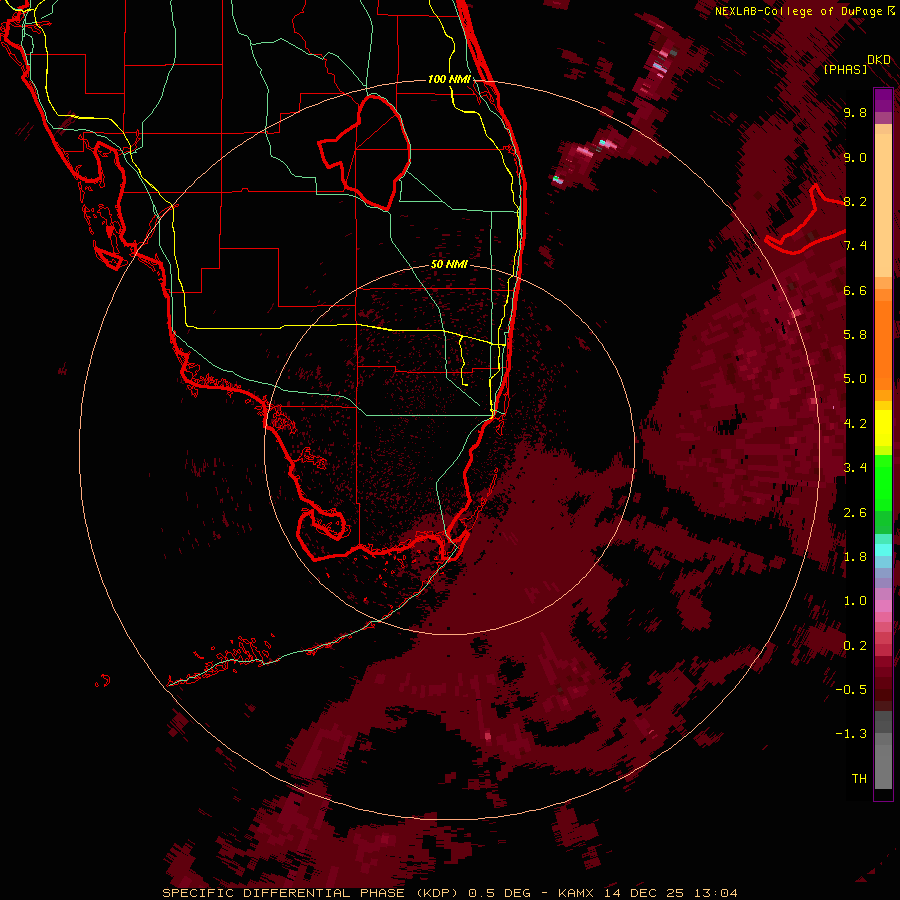
Task: Click the cyan segment of color bar
Action: coord(883,549)
